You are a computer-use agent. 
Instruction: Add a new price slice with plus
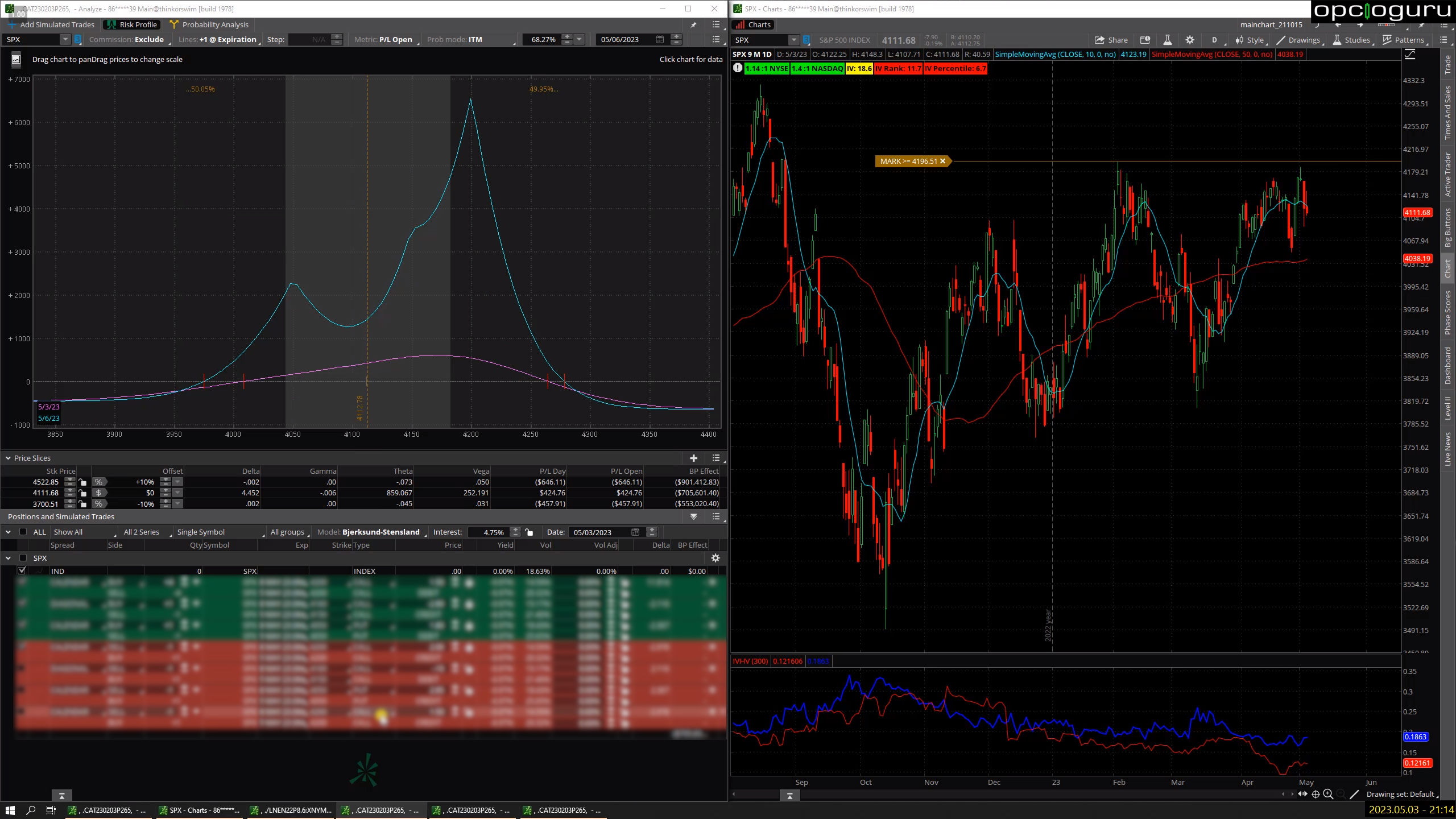[x=693, y=458]
